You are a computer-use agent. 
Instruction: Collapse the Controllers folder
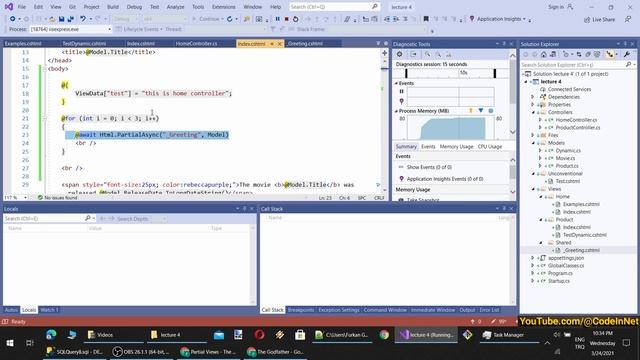coord(533,112)
